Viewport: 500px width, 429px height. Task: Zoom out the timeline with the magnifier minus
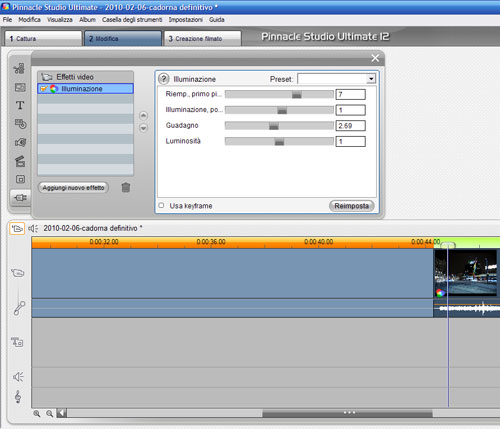[50, 414]
